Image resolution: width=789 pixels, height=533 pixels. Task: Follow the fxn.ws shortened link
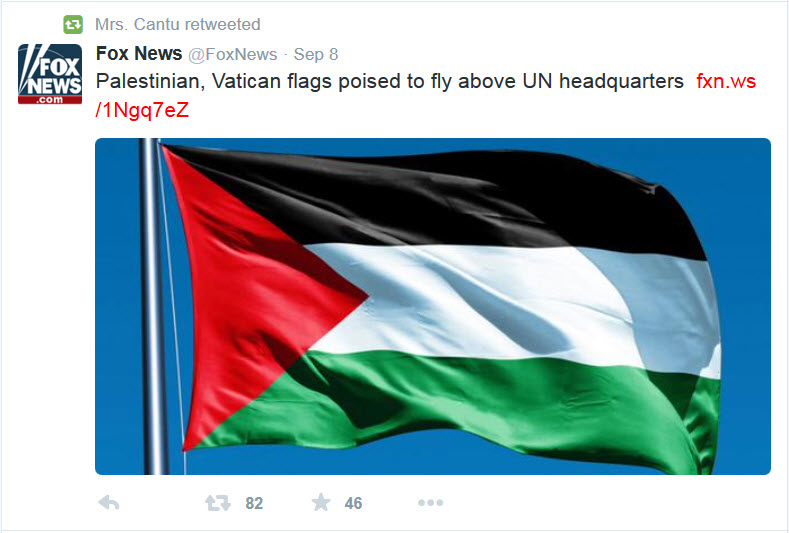pos(726,81)
